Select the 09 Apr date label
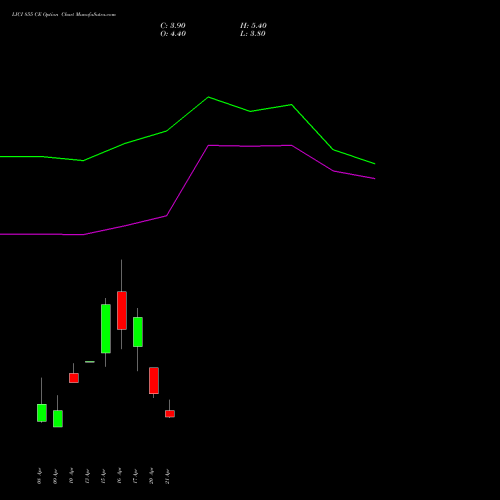Screen dimensions: 500x500 click(56, 476)
